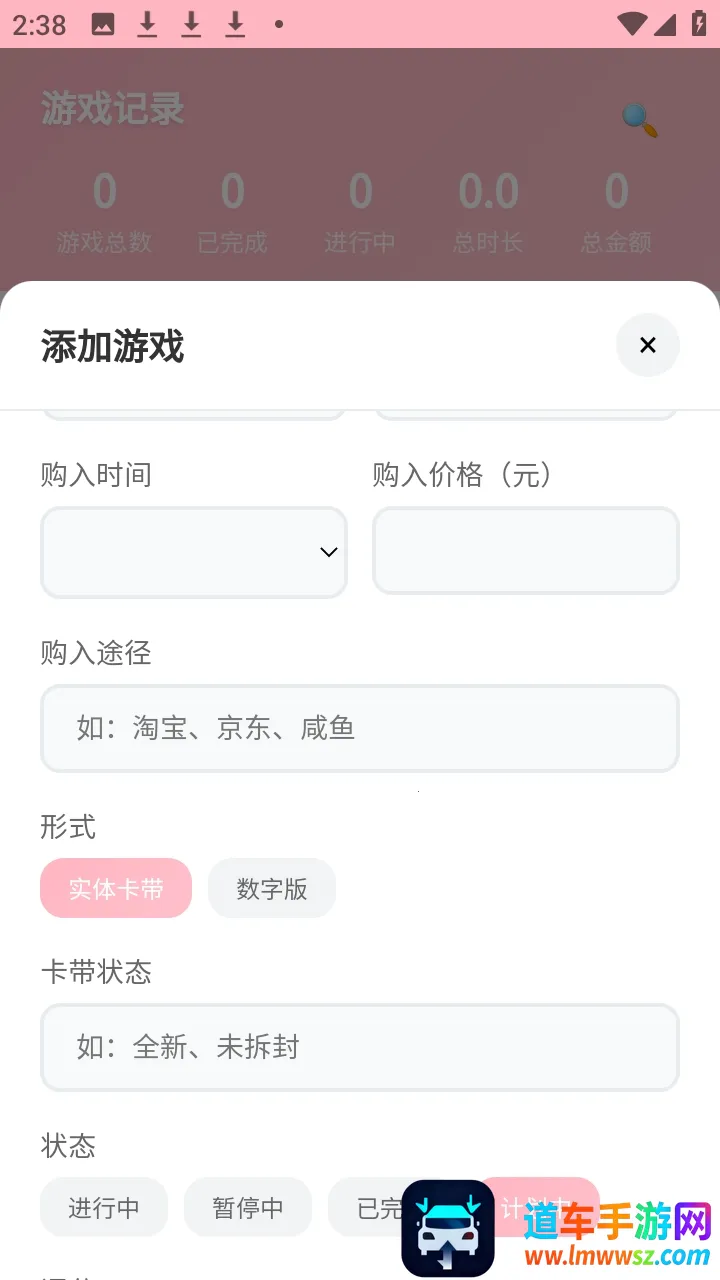Set status to 暂停中
This screenshot has width=720, height=1280.
tap(248, 1207)
